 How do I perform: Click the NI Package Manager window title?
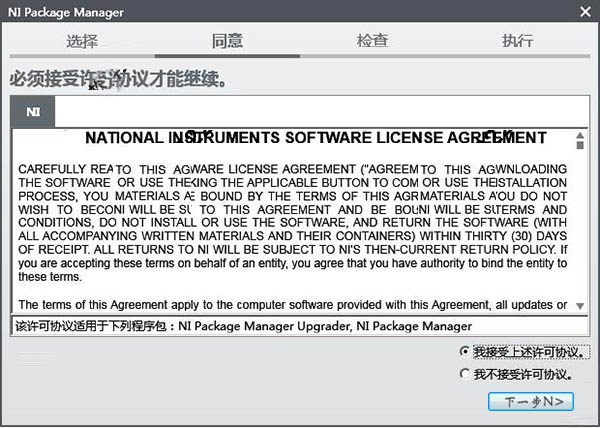pos(66,12)
